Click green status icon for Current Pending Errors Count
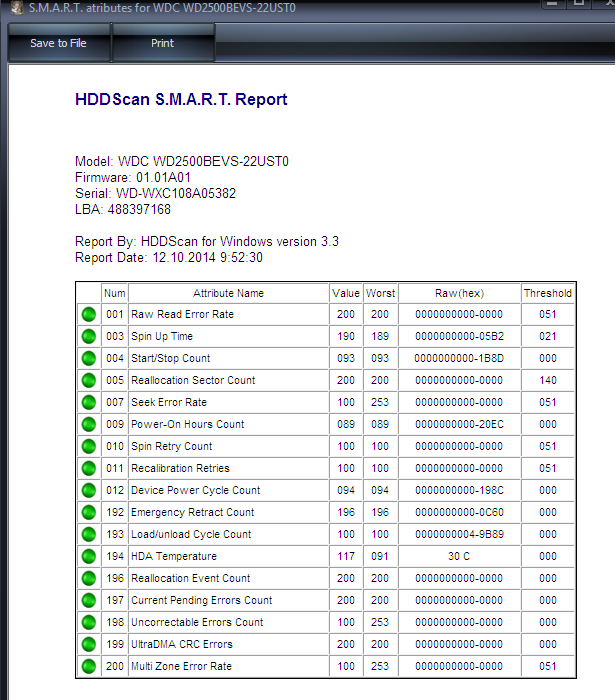 89,600
